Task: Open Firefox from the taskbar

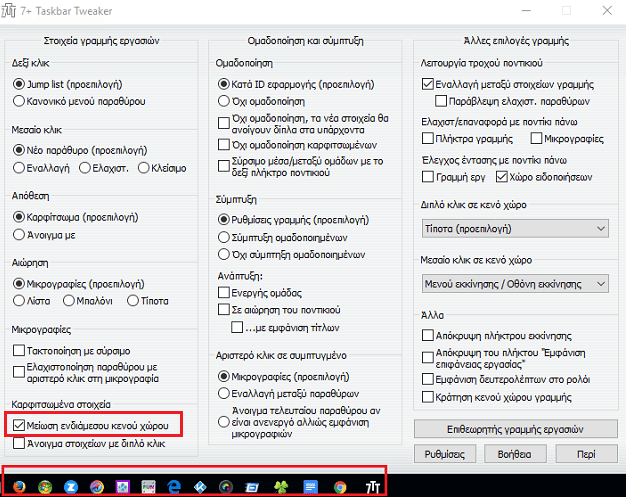Action: pyautogui.click(x=19, y=487)
